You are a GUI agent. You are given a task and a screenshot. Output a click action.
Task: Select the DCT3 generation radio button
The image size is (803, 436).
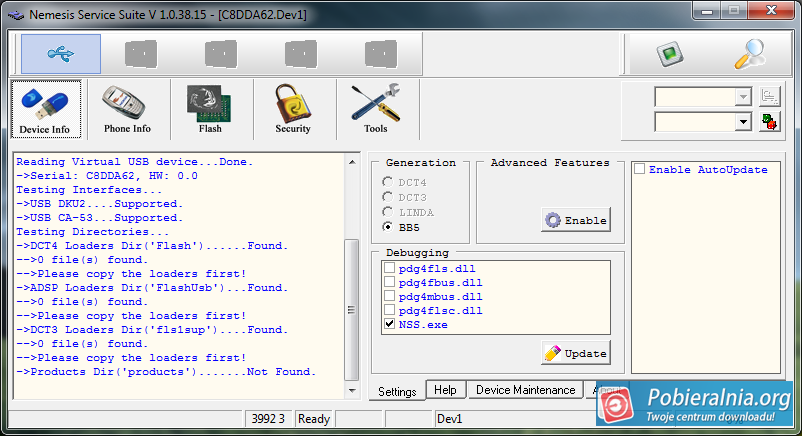click(x=388, y=197)
